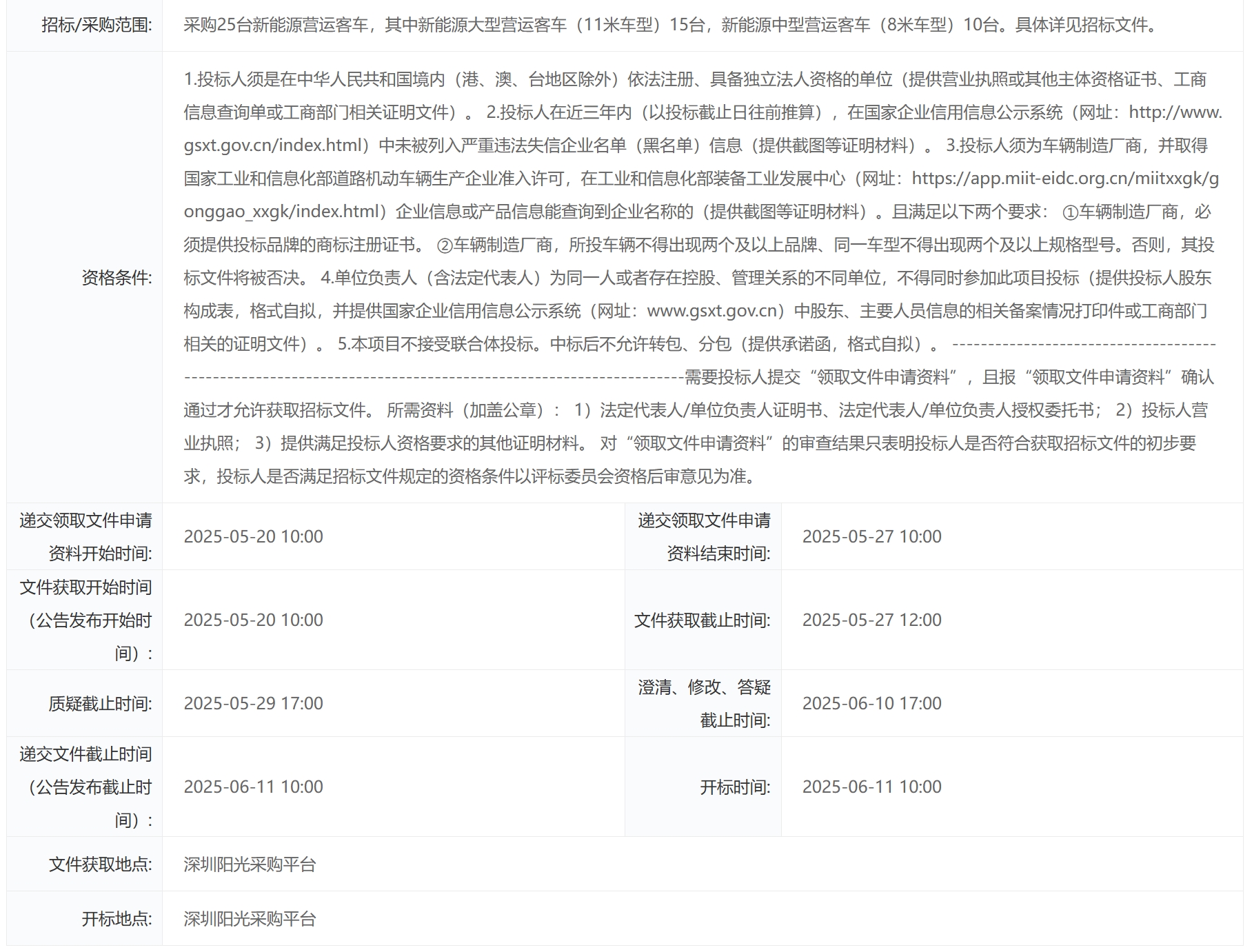Click the 开标时间 label
Screen dimensions: 1252x952
click(735, 787)
